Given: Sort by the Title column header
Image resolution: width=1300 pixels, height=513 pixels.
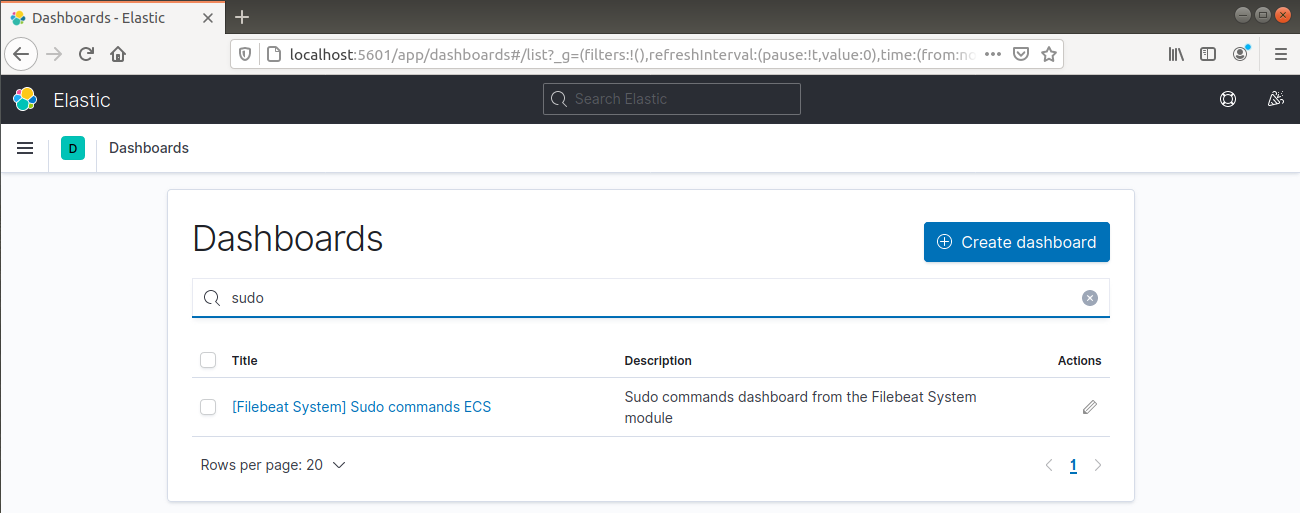Looking at the screenshot, I should (245, 360).
